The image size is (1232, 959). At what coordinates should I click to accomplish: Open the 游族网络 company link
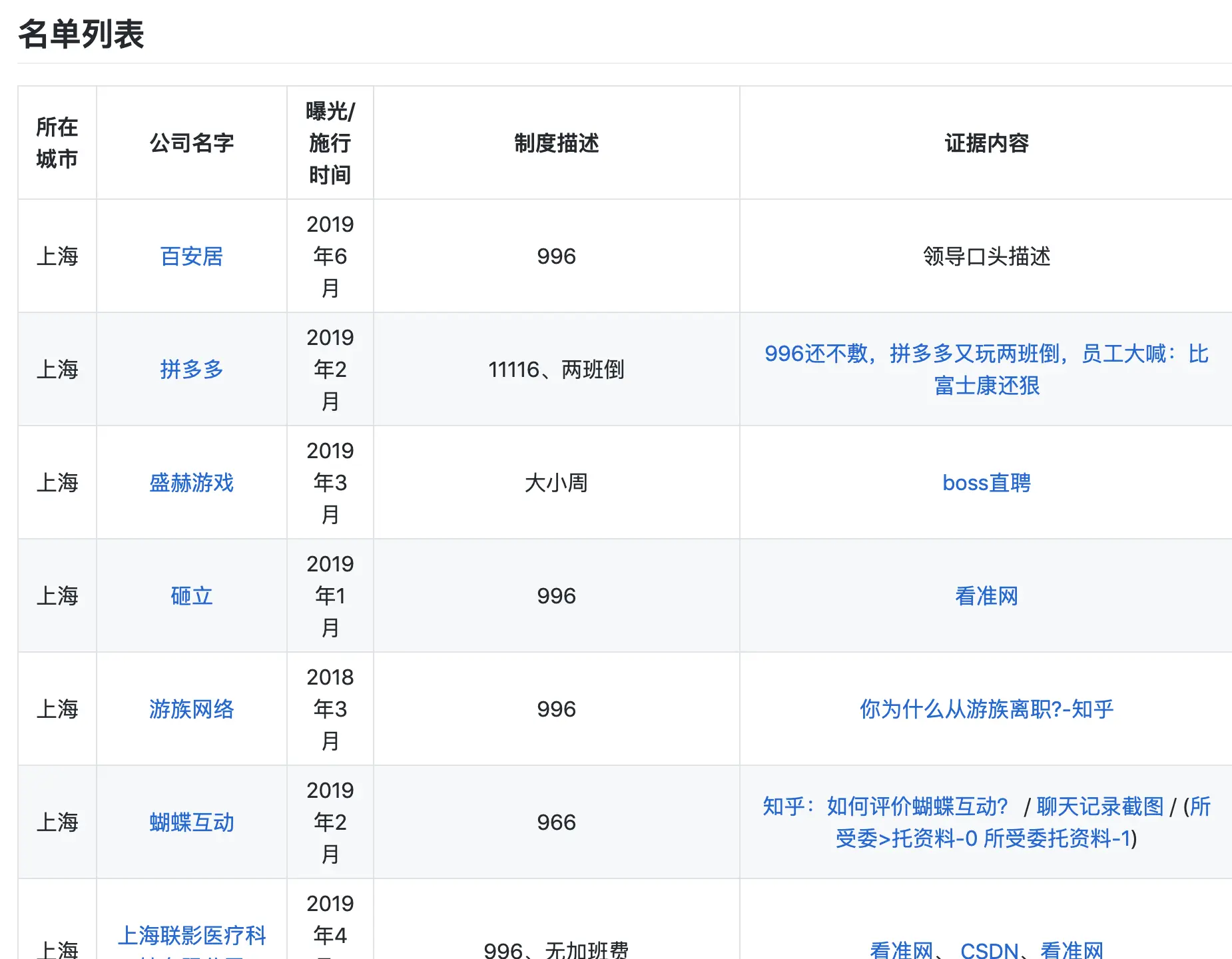pos(191,709)
